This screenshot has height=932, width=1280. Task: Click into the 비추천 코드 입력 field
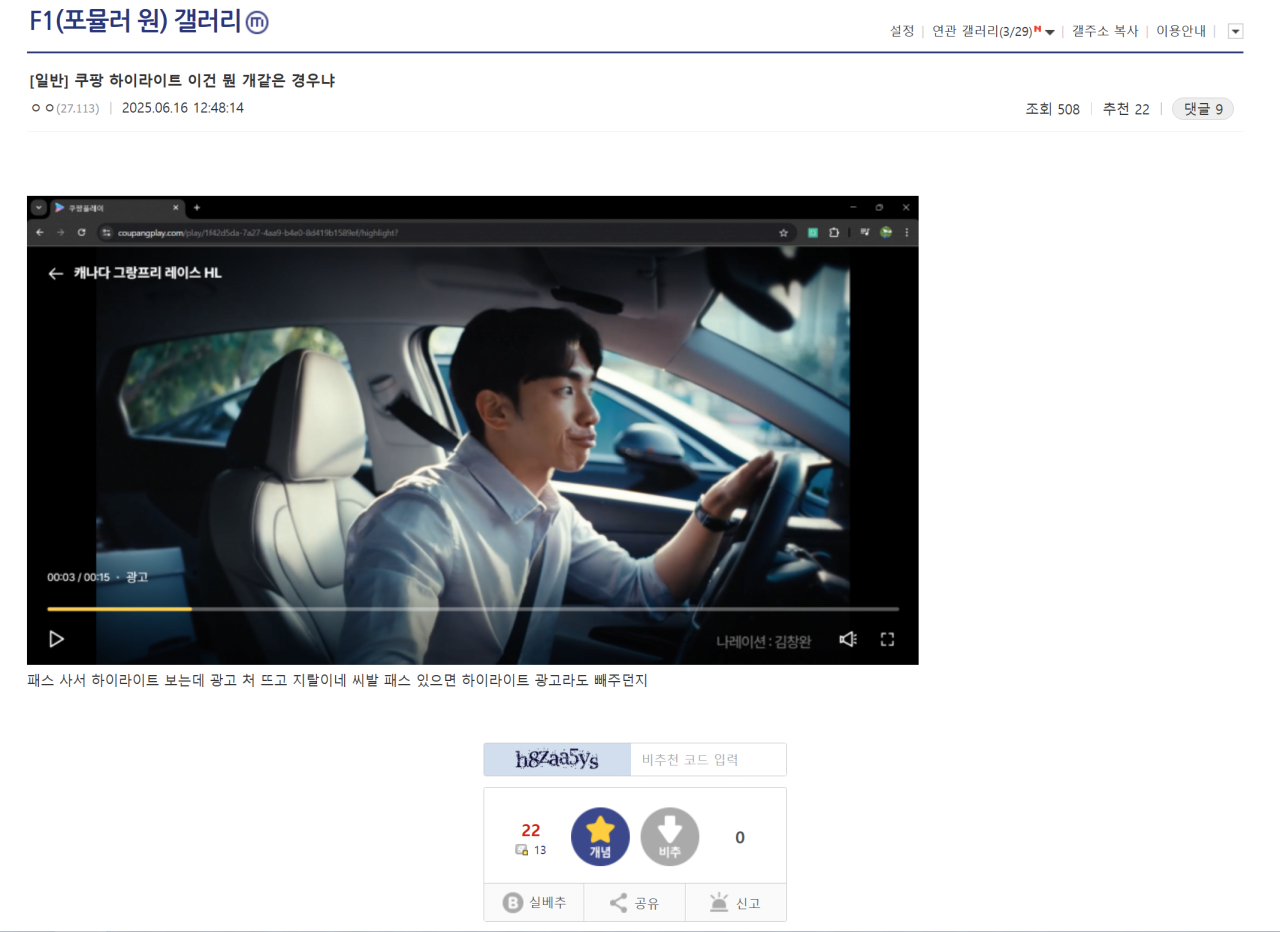point(708,759)
